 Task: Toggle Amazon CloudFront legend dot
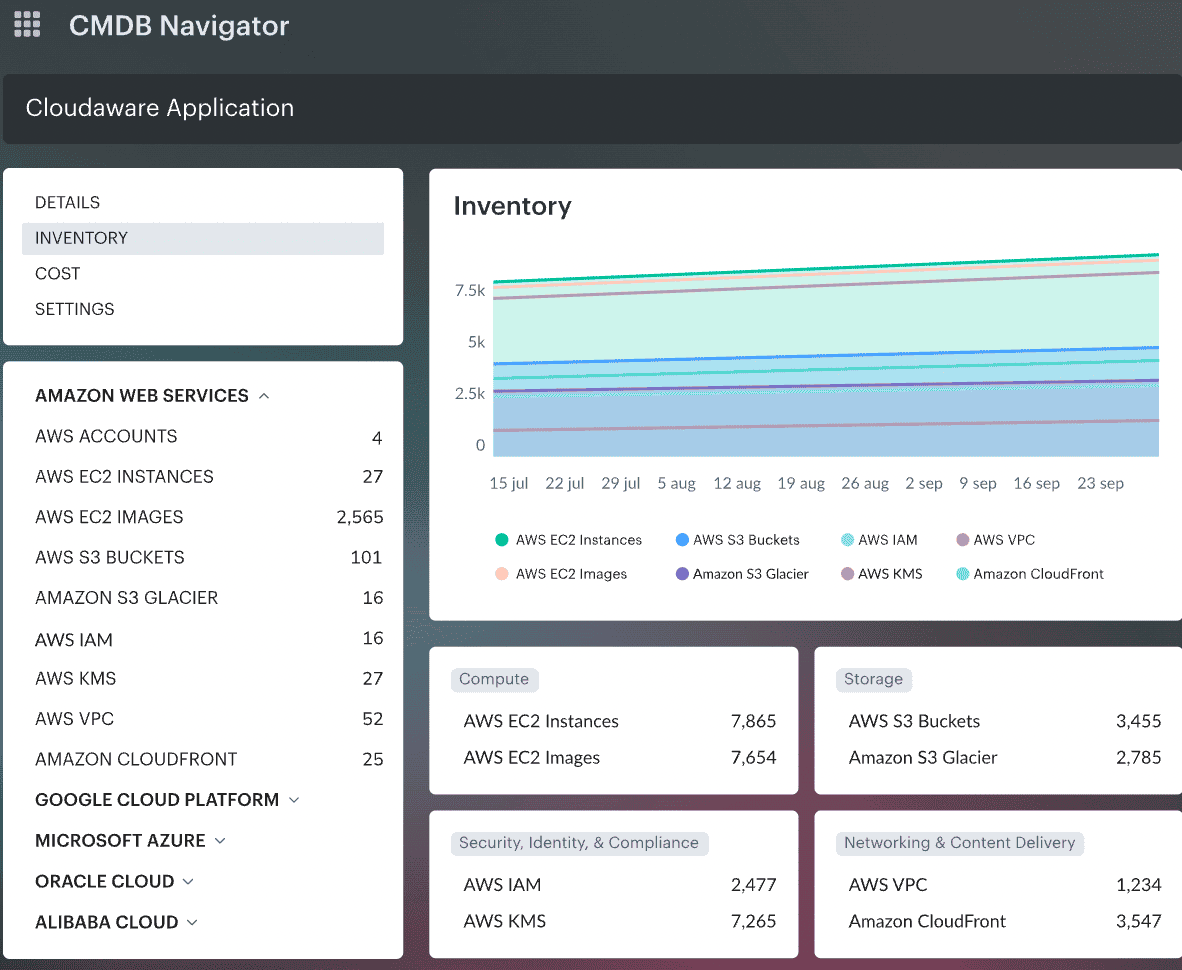(x=963, y=574)
